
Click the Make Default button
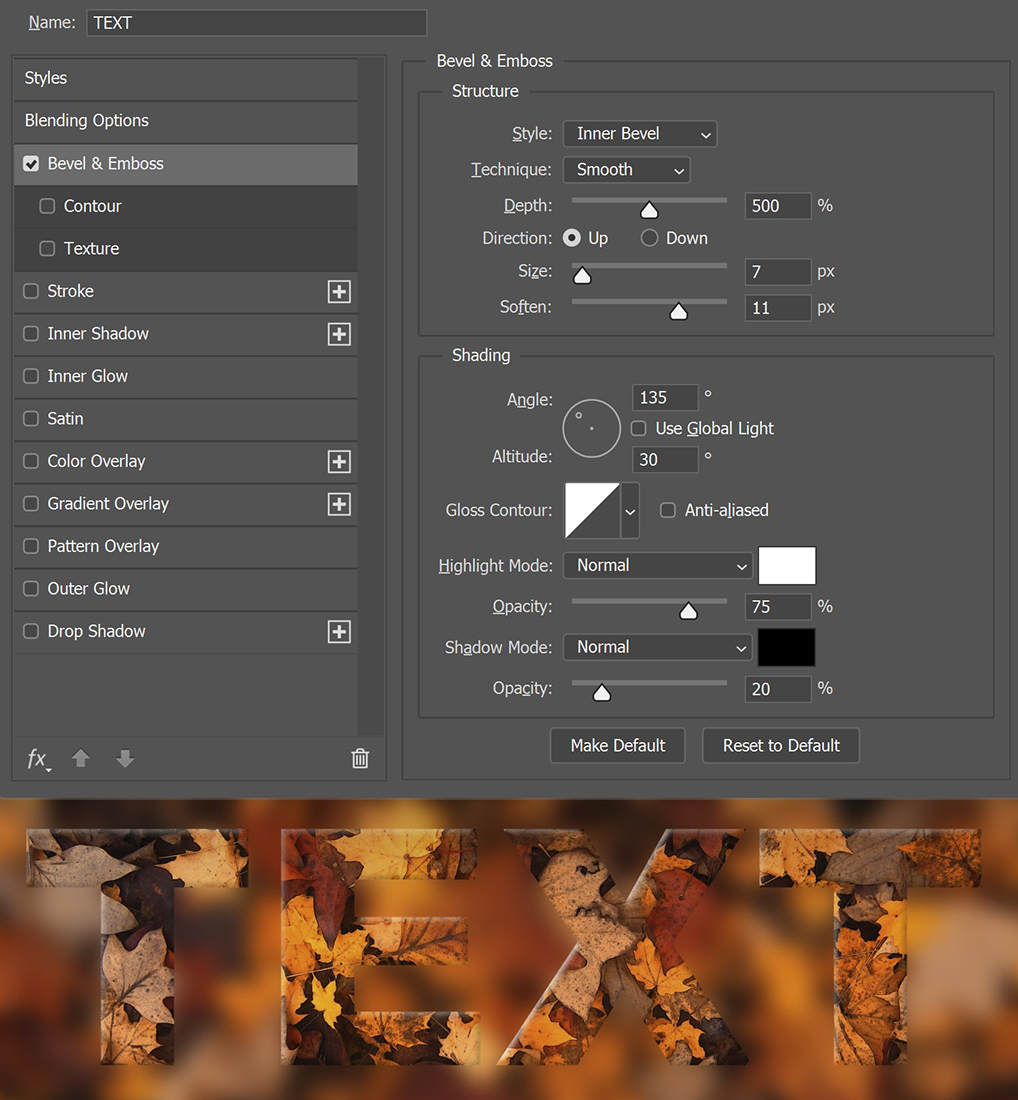pyautogui.click(x=617, y=745)
